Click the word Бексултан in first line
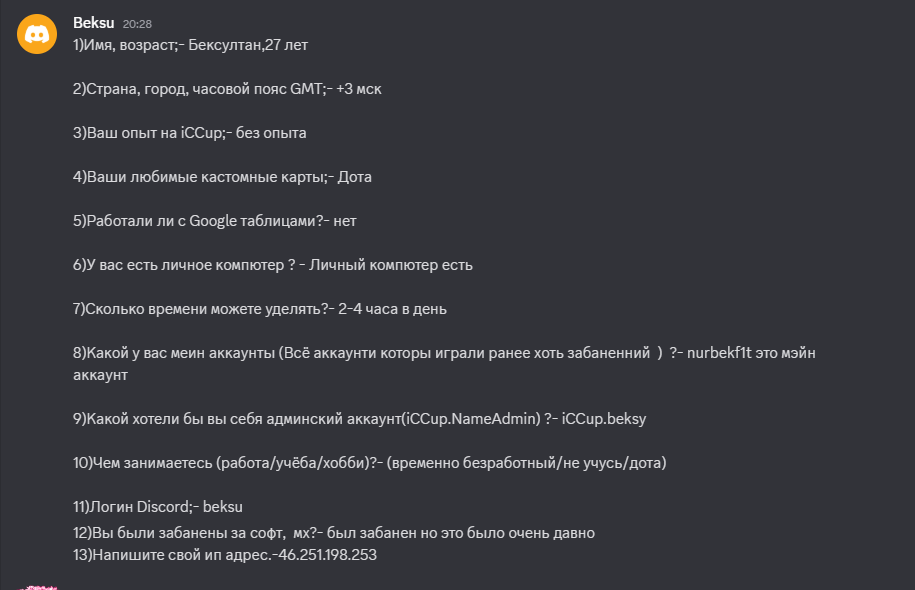 (227, 45)
